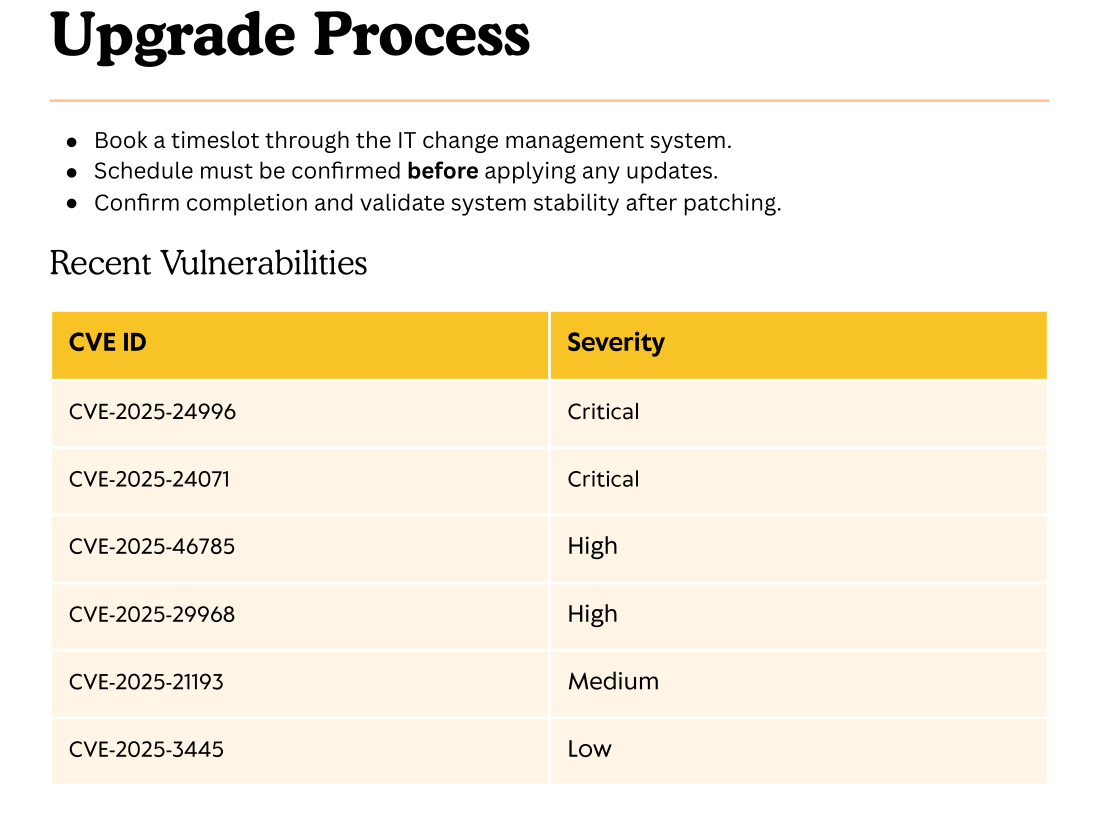1098x827 pixels.
Task: Select the High severity for CVE-2025-29968
Action: 593,614
